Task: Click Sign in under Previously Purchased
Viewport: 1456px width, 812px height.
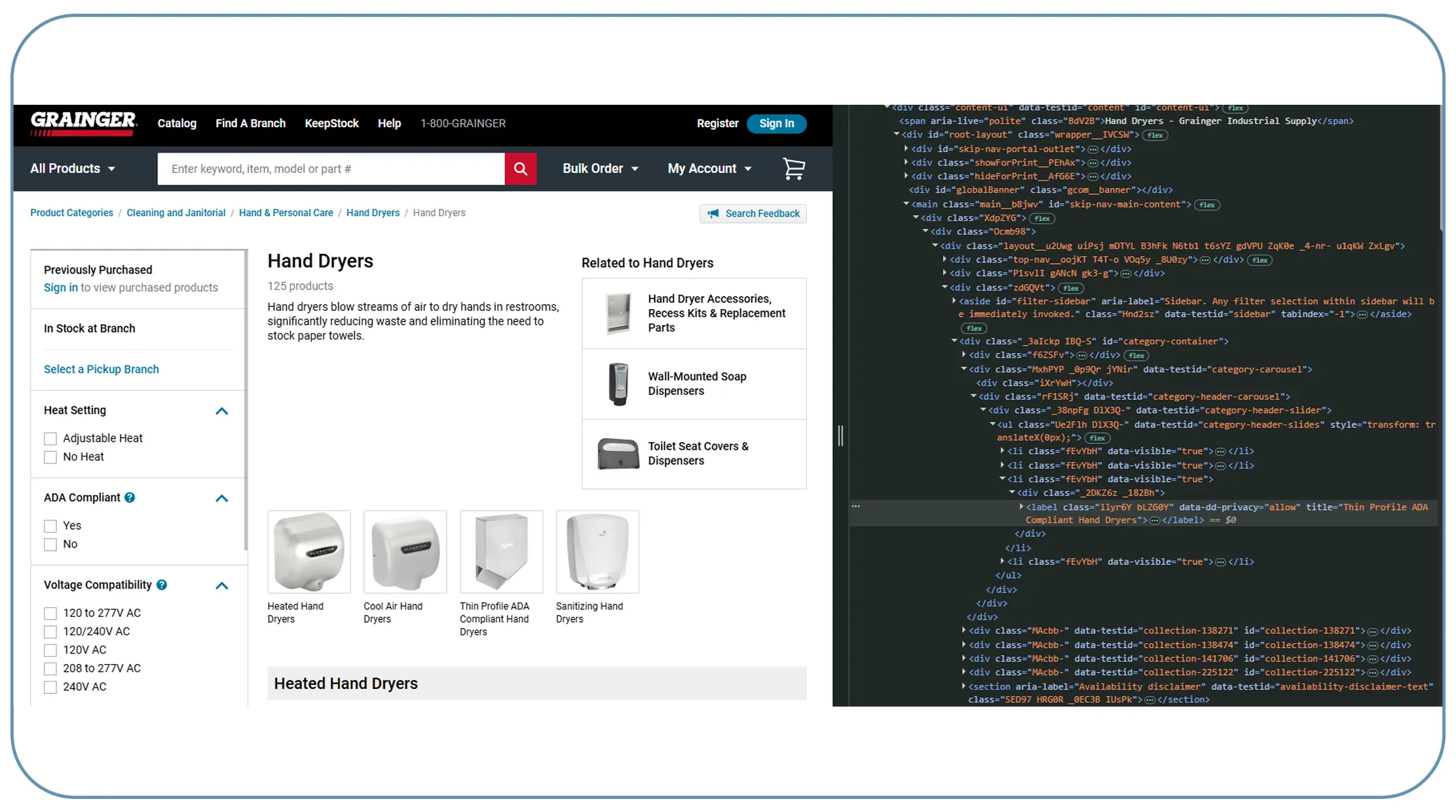Action: coord(61,287)
